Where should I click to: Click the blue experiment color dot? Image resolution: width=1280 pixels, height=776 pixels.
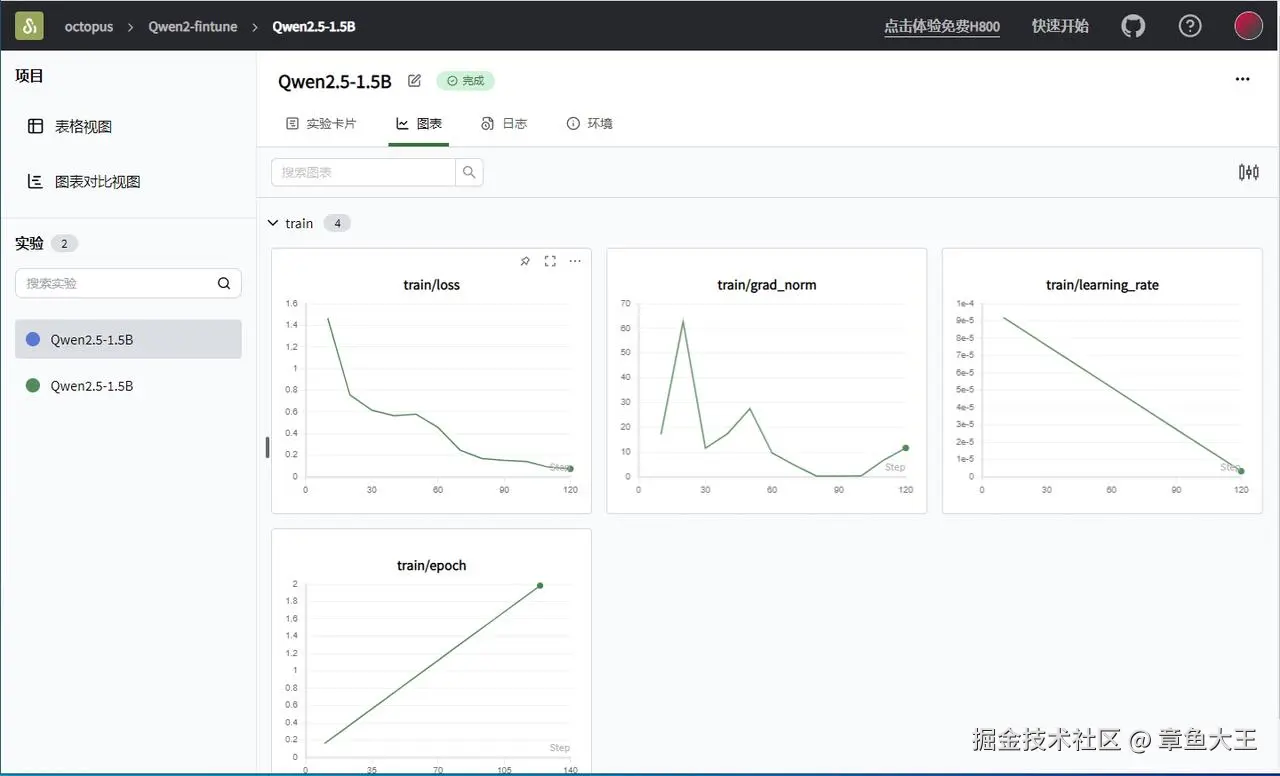[33, 339]
